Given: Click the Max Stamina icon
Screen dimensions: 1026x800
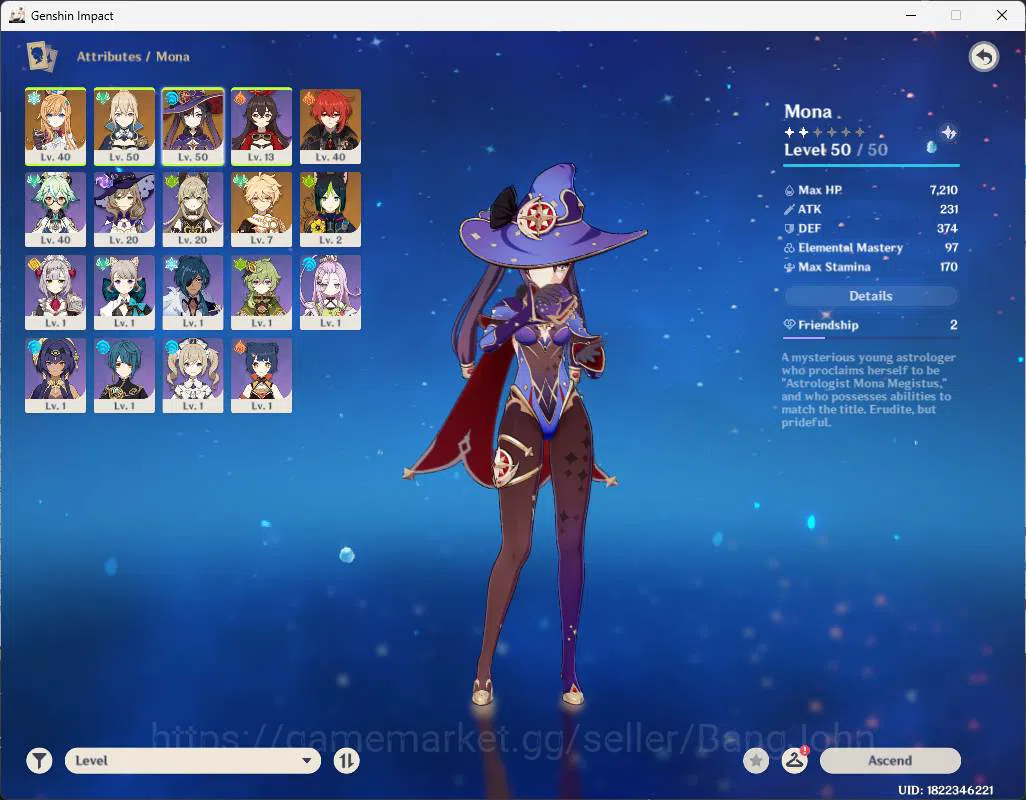Looking at the screenshot, I should click(789, 268).
